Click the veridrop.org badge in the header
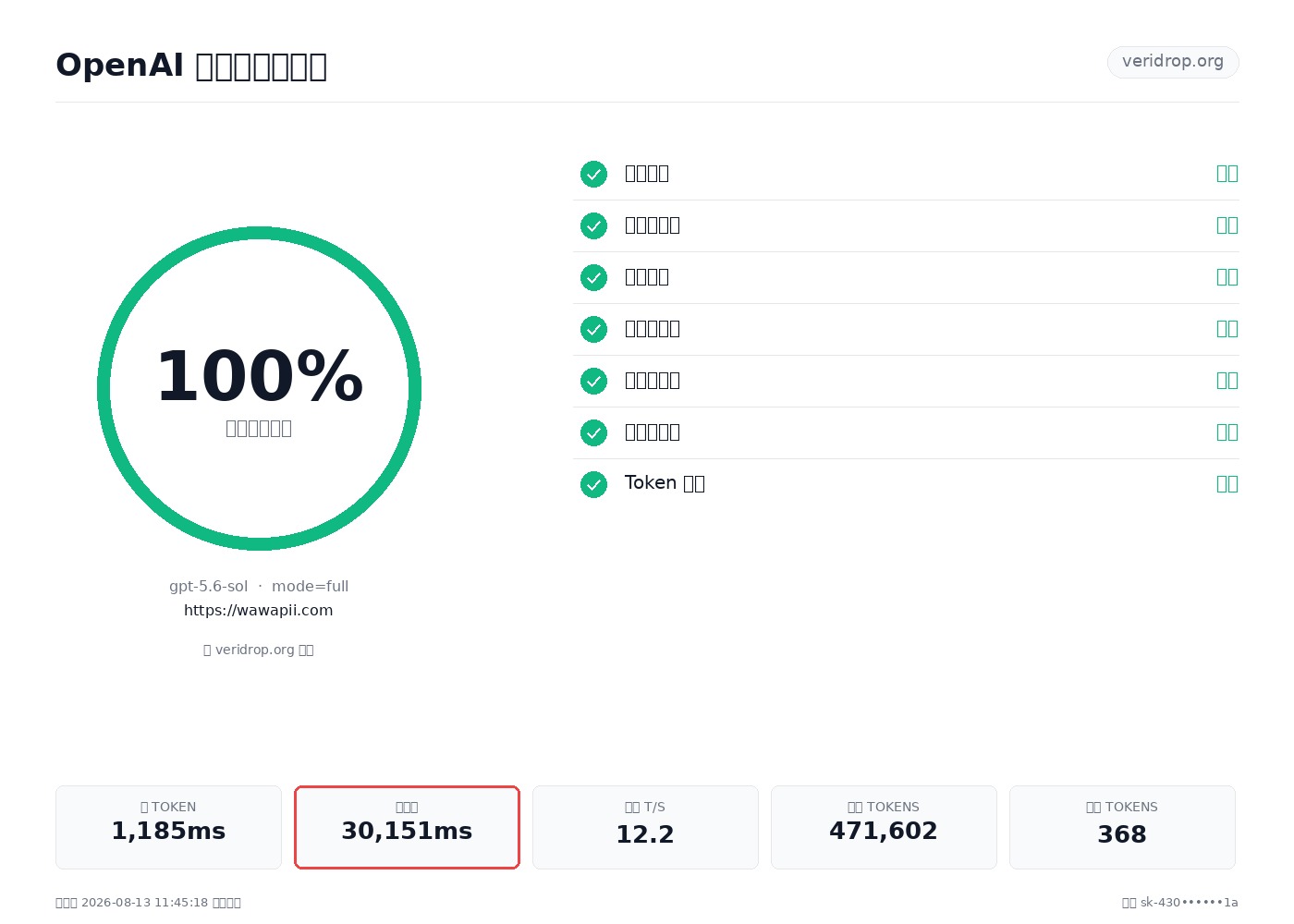The width and height of the screenshot is (1294, 924). [1173, 62]
